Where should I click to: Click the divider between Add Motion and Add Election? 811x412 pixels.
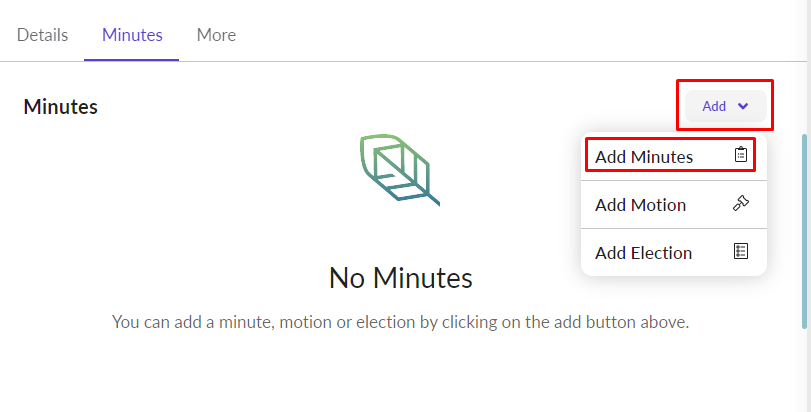tap(673, 229)
